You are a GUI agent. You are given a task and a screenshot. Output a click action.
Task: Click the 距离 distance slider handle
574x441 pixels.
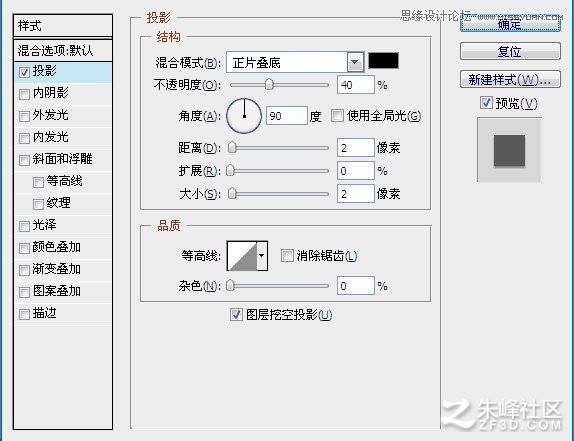click(x=232, y=147)
